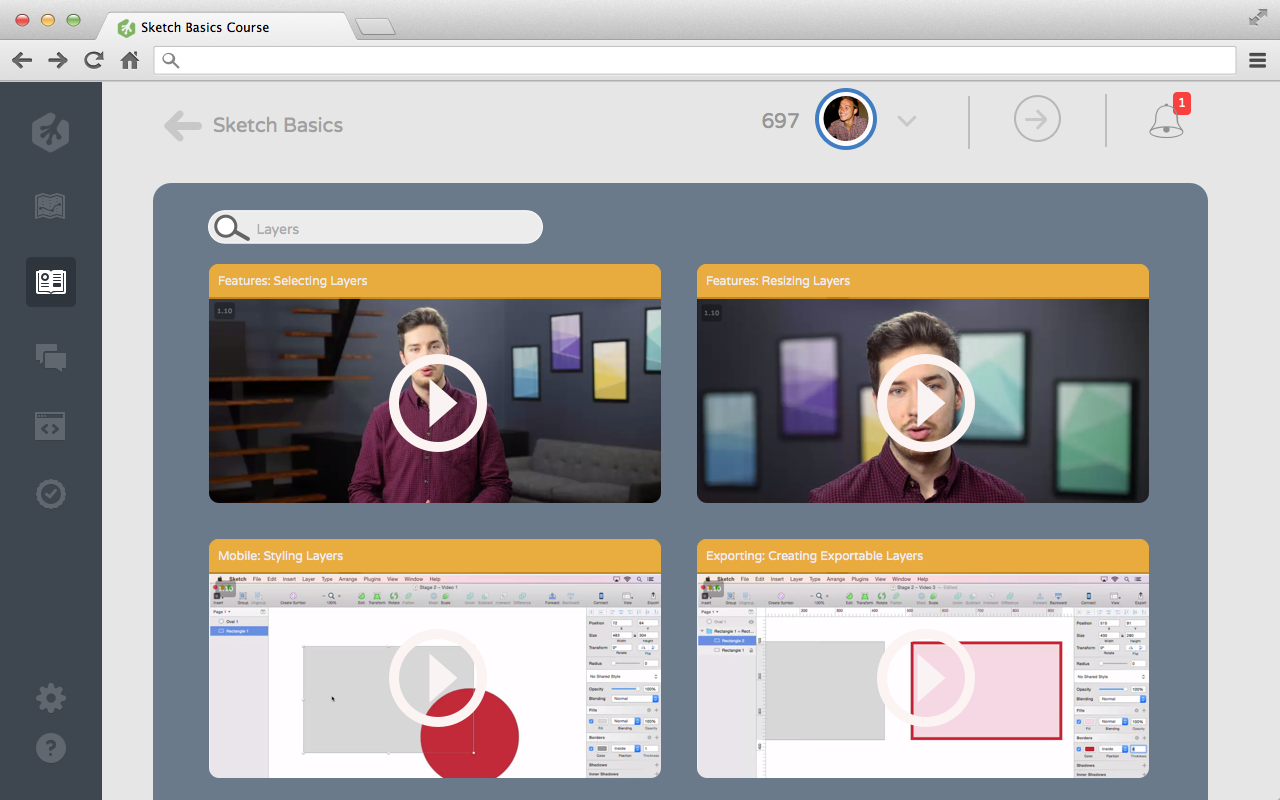Screen dimensions: 1280x800
Task: Open Features: Selecting Layers title
Action: (293, 281)
